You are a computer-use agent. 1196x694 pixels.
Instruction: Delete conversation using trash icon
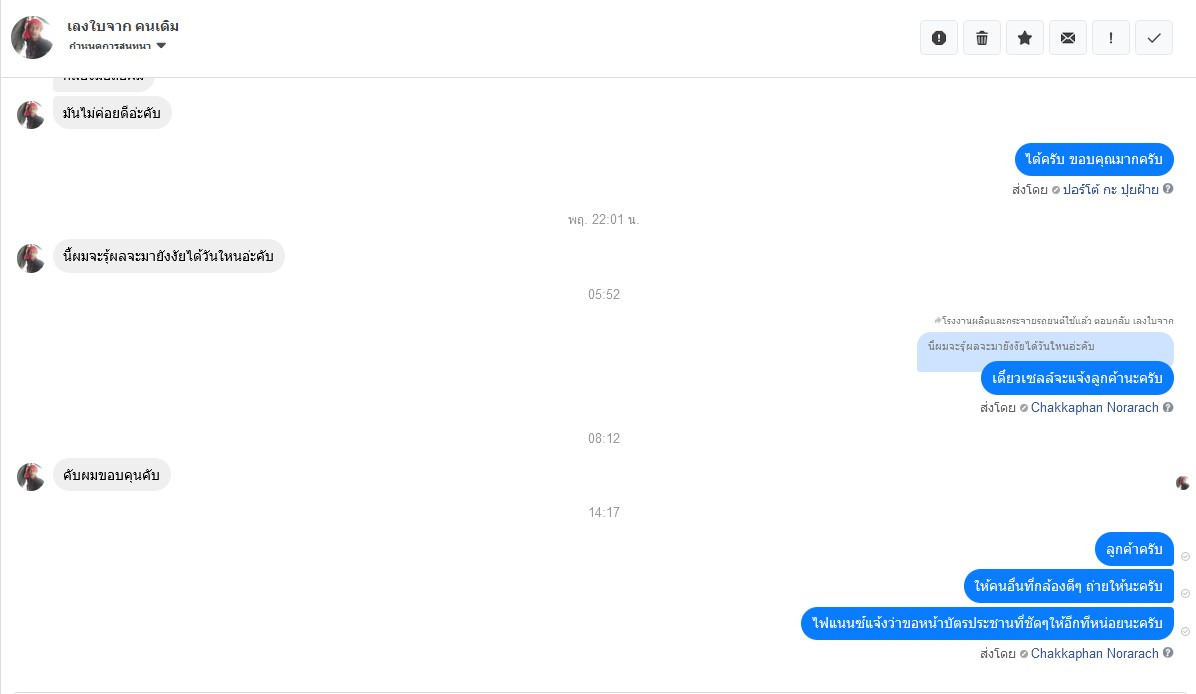982,37
